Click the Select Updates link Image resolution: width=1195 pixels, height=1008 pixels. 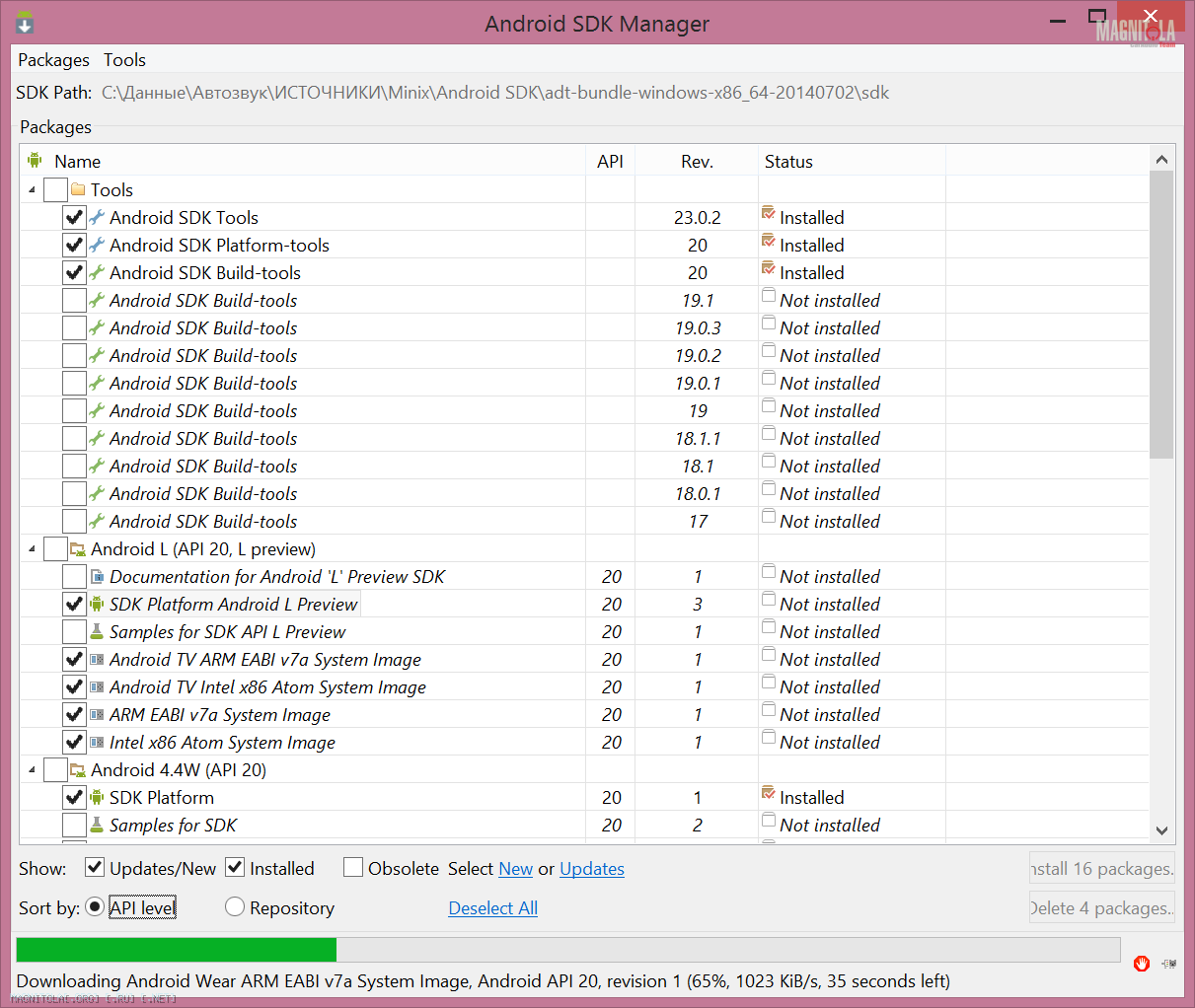tap(592, 869)
